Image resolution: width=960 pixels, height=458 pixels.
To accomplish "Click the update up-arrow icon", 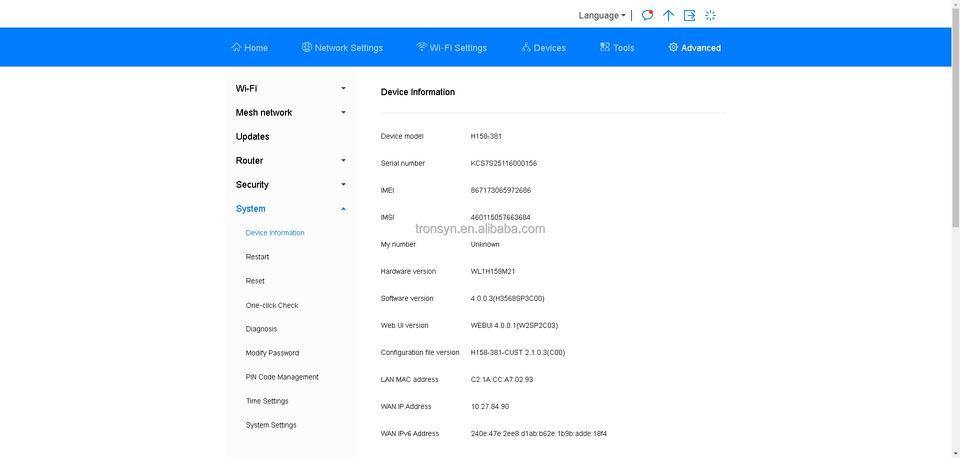I will click(669, 15).
